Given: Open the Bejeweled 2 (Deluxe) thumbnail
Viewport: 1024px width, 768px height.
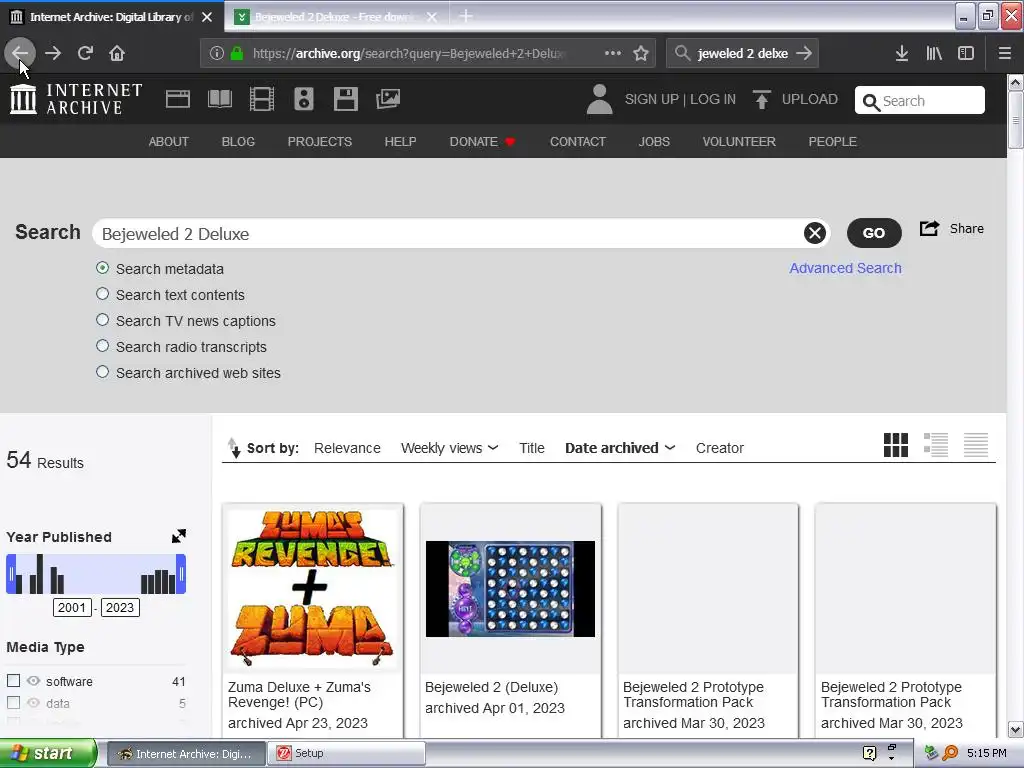Looking at the screenshot, I should point(510,588).
